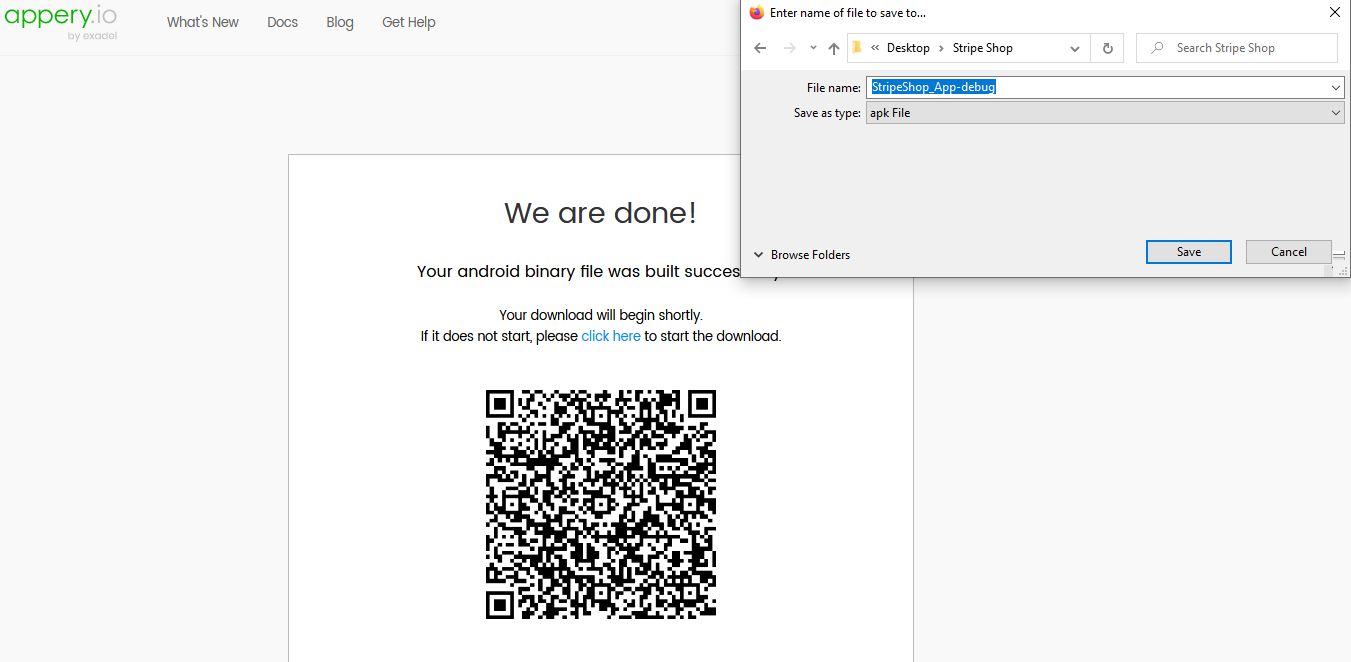
Task: Go forward in the save dialog
Action: (790, 48)
